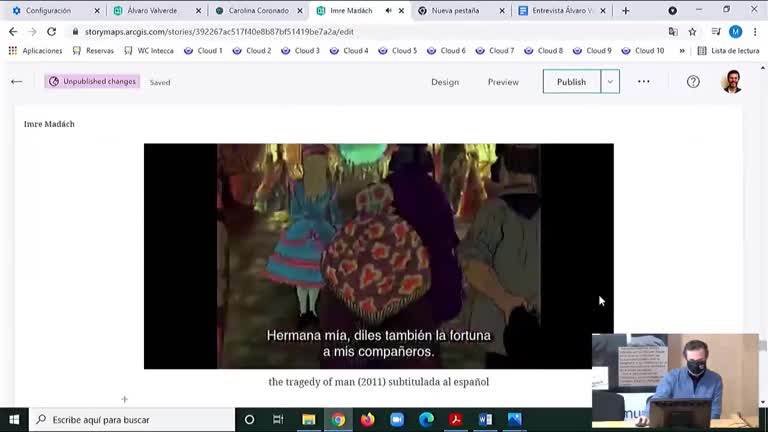Reload the current page

pos(51,32)
